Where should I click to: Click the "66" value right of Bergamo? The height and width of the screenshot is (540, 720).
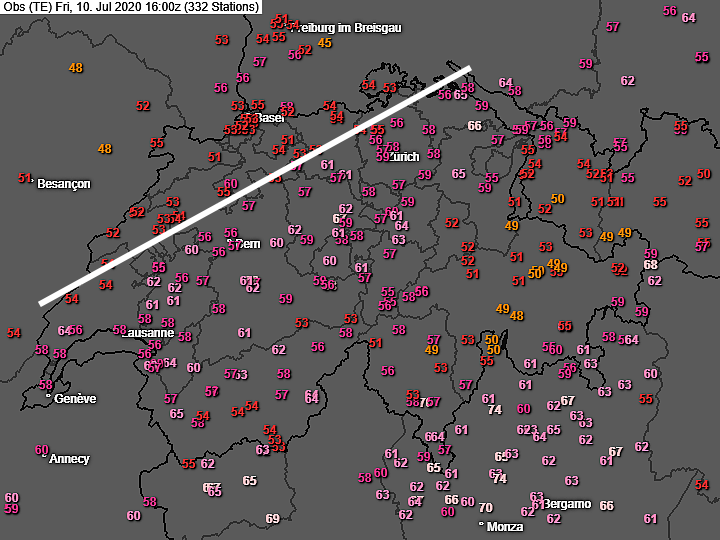pos(607,506)
